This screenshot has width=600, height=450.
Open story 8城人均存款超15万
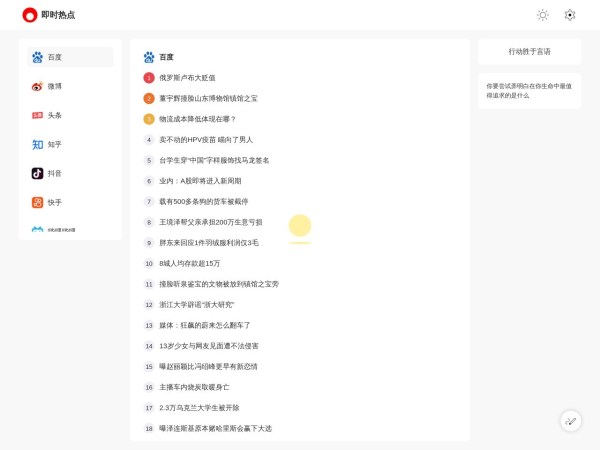(189, 263)
